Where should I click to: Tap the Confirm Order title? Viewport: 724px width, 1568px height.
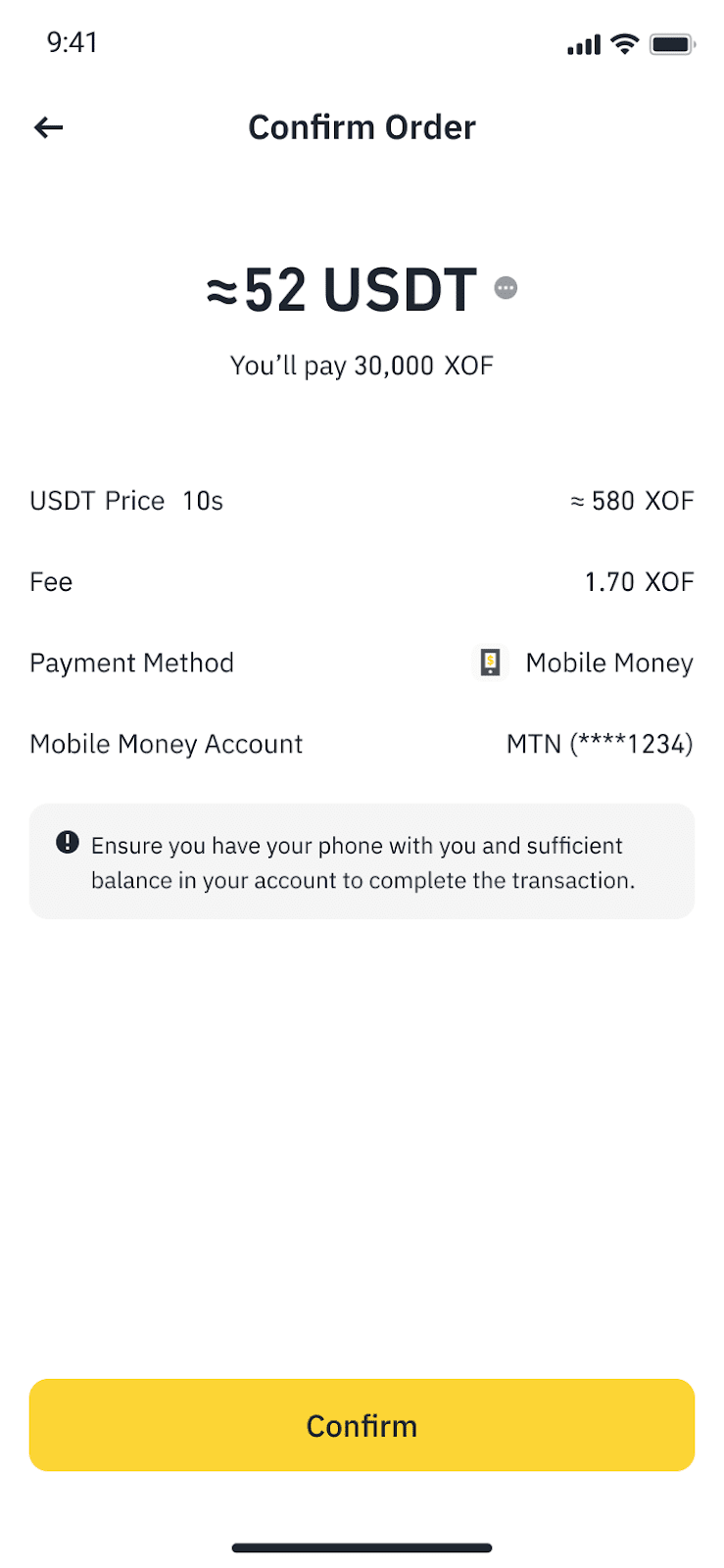tap(362, 127)
